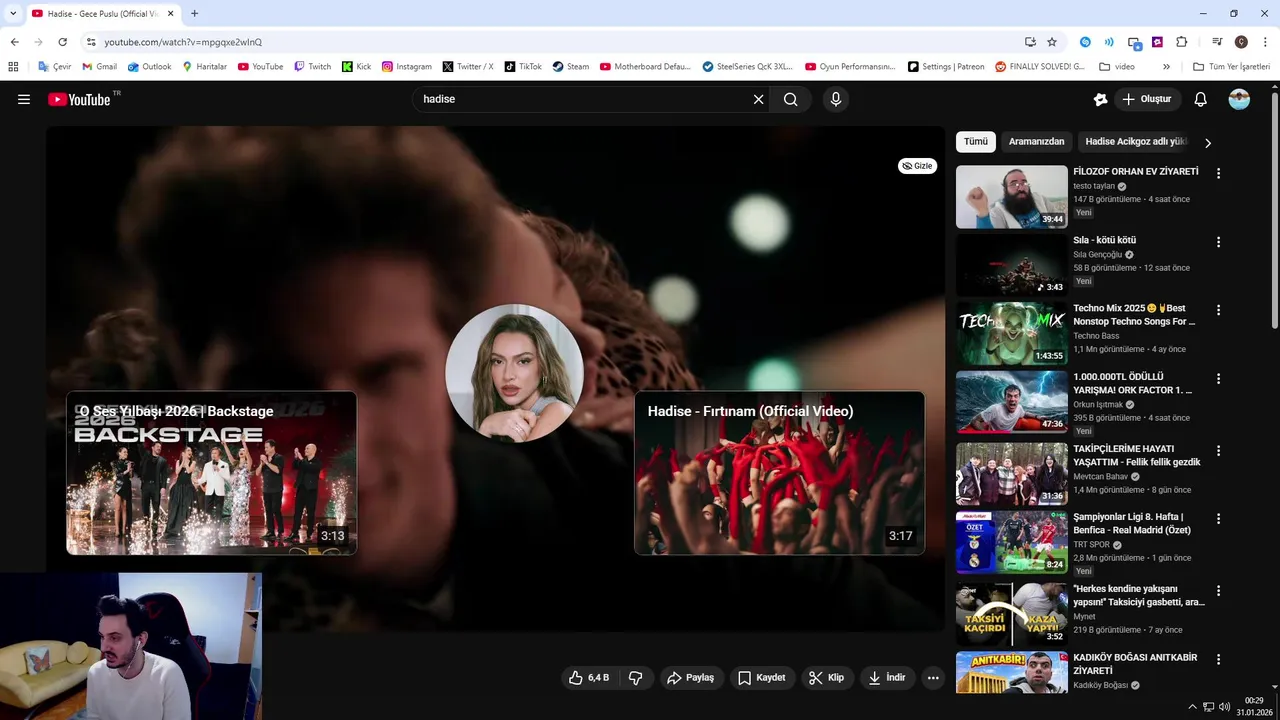Screen dimensions: 1280x720
Task: Open the YouTube guide hamburger menu
Action: coord(24,99)
